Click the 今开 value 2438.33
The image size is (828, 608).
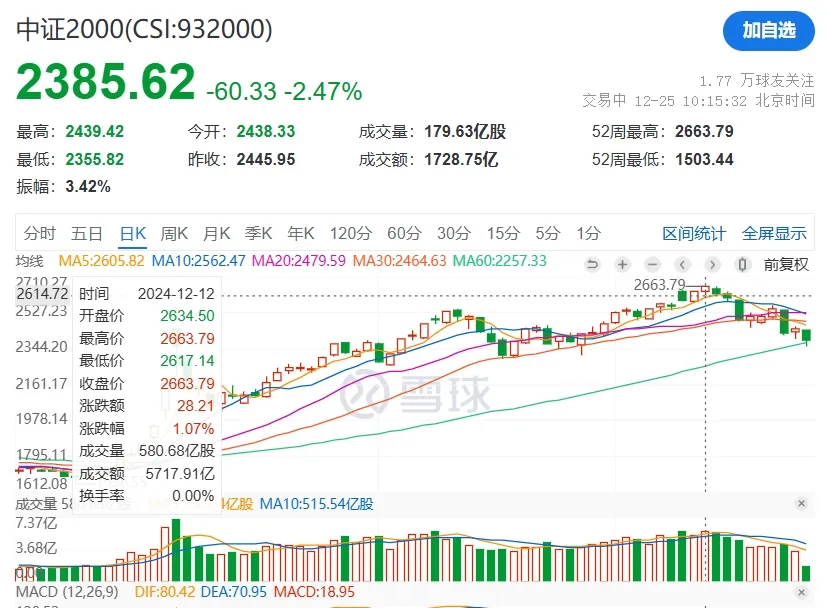pyautogui.click(x=266, y=132)
